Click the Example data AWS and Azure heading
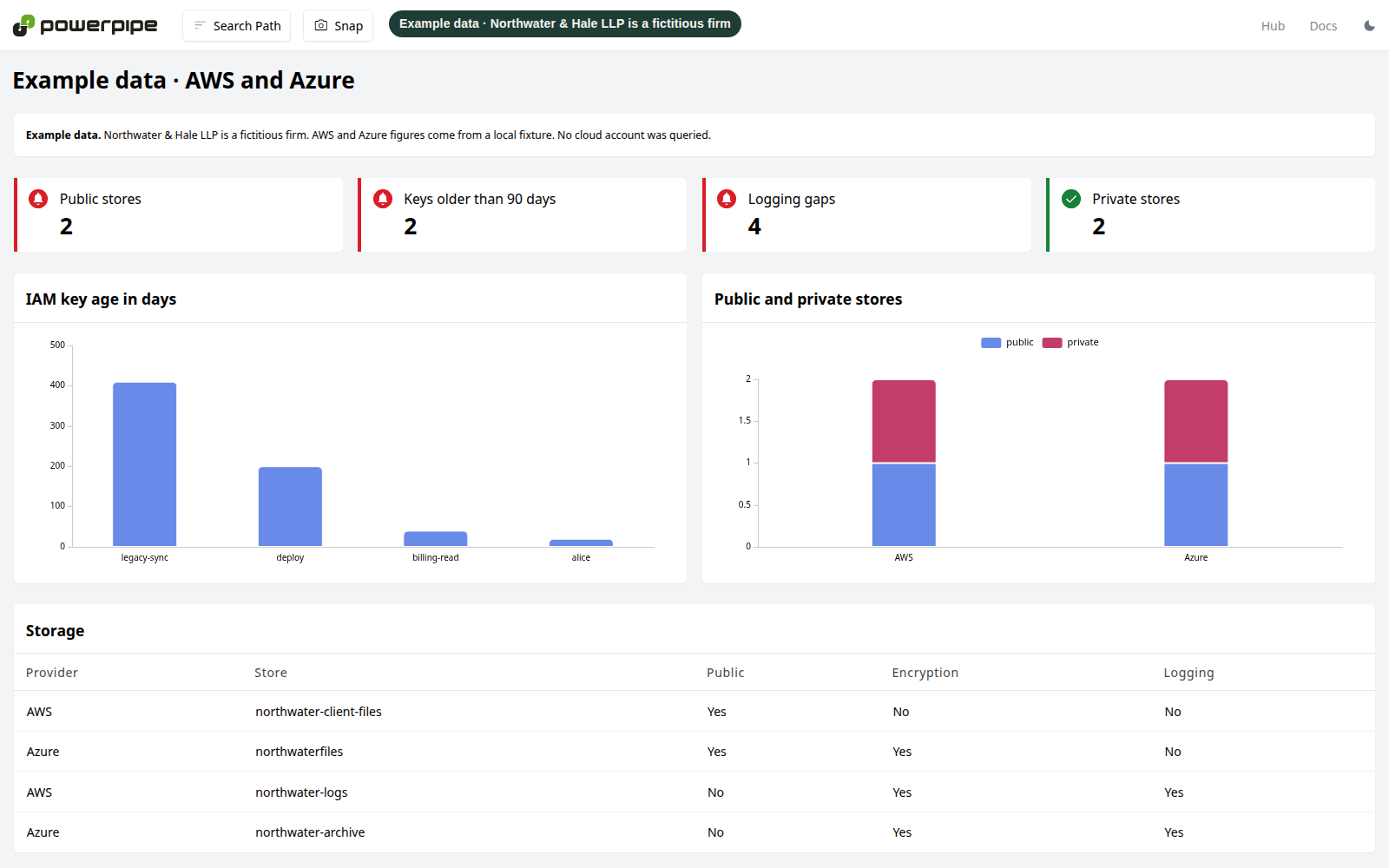 (x=183, y=81)
